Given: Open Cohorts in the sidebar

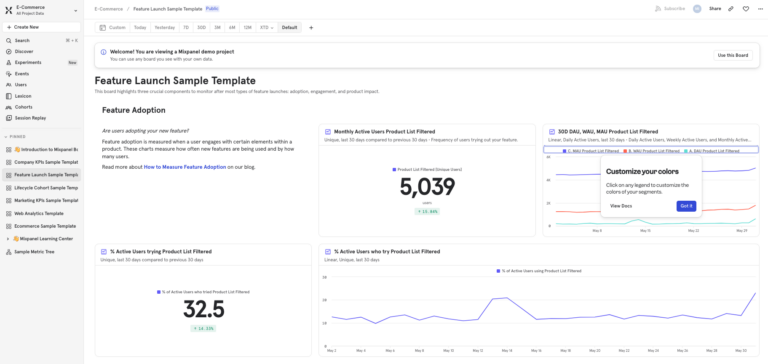Looking at the screenshot, I should [x=42, y=107].
